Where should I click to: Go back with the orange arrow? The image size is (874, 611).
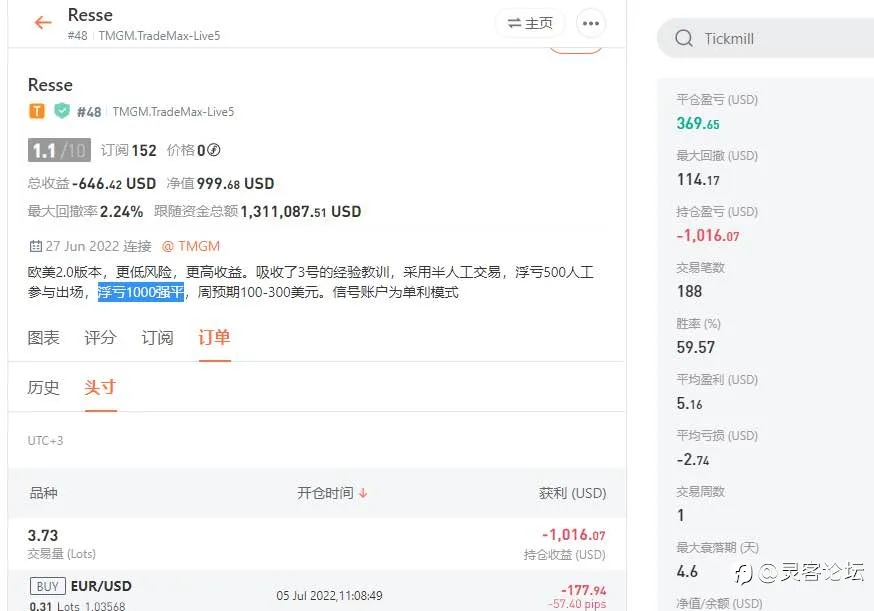pyautogui.click(x=43, y=22)
